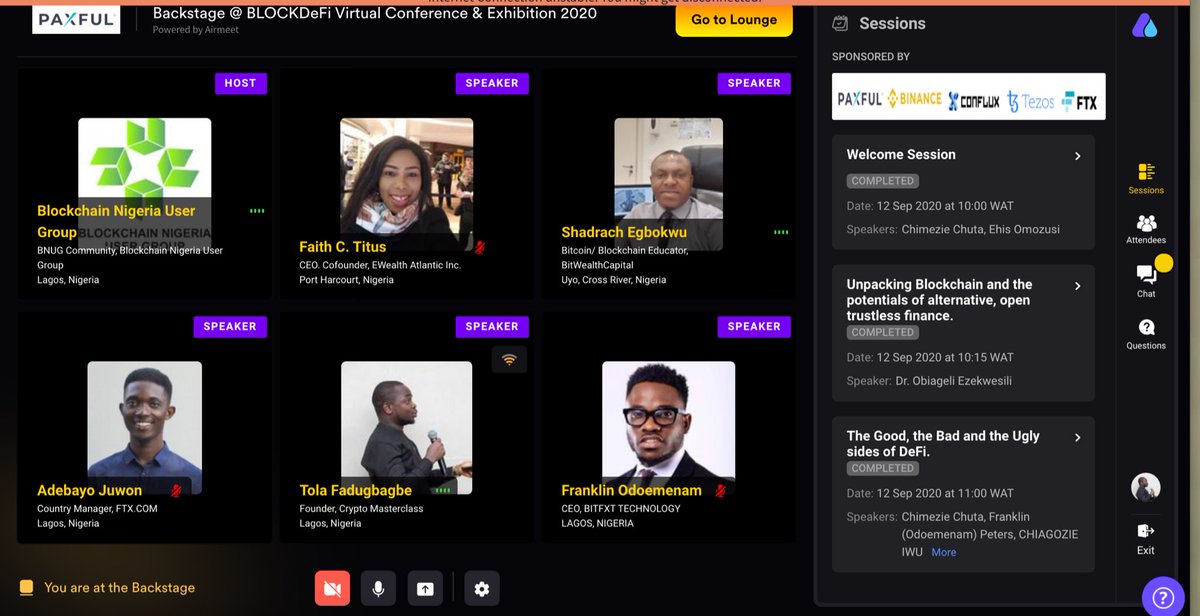Image resolution: width=1200 pixels, height=616 pixels.
Task: Click the sponsors banner image
Action: click(x=969, y=97)
